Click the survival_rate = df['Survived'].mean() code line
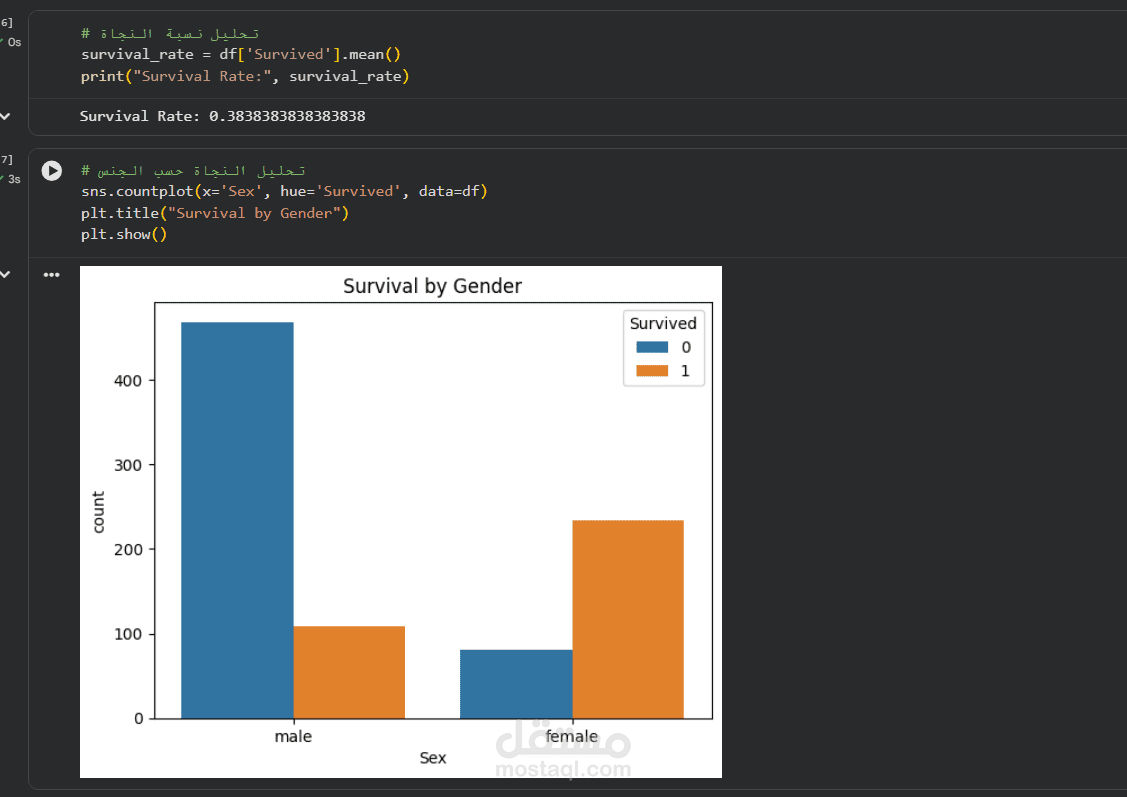1127x797 pixels. click(241, 55)
